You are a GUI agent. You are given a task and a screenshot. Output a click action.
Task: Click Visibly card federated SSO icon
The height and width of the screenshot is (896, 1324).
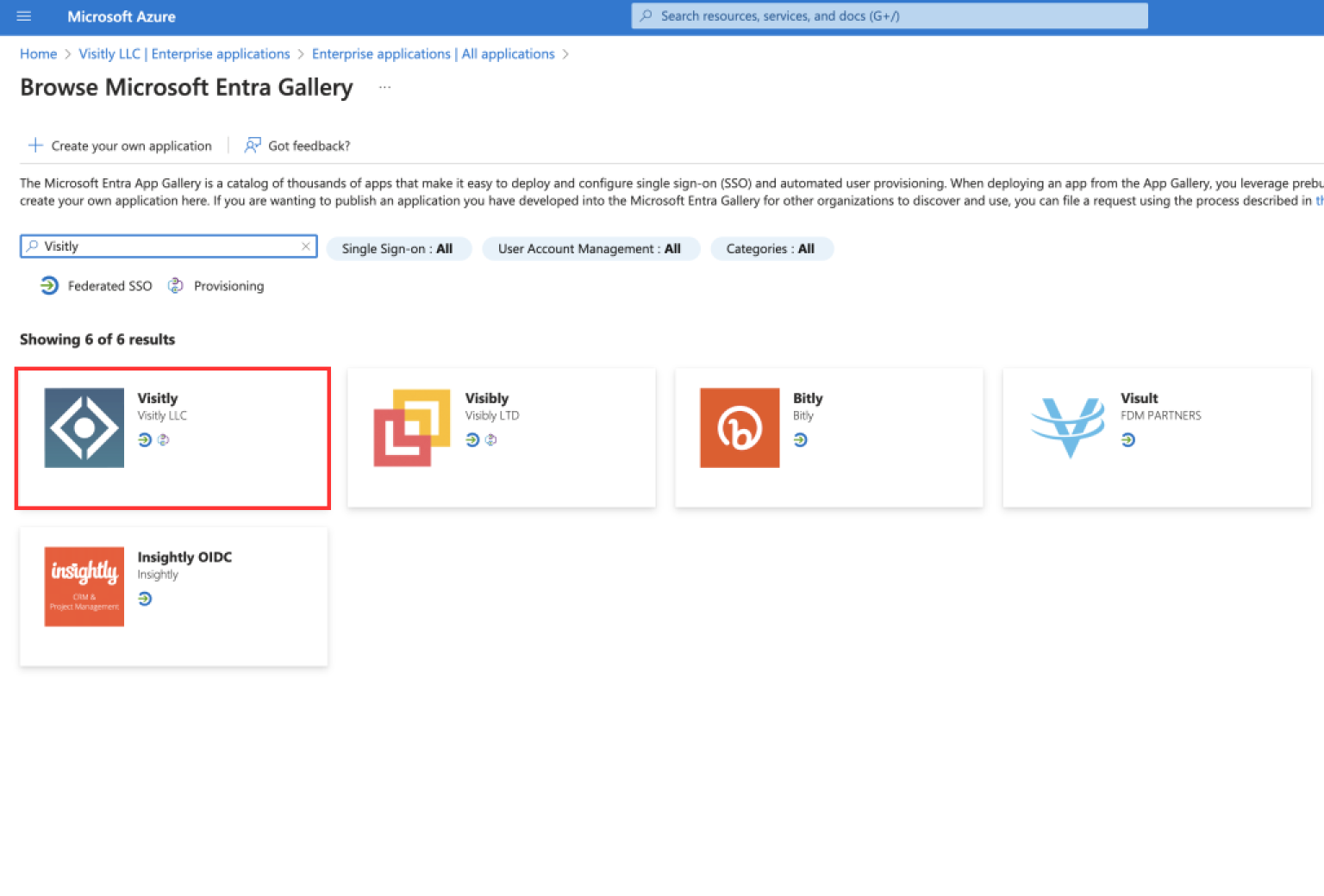[472, 440]
